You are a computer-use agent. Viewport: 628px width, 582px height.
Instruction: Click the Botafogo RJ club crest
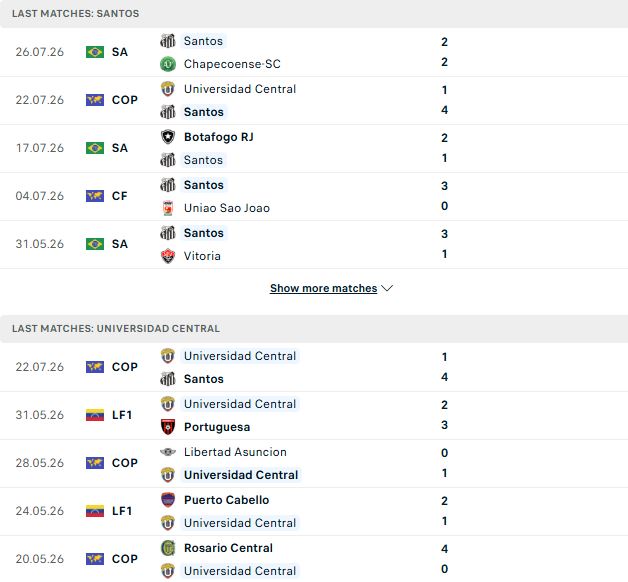click(168, 137)
